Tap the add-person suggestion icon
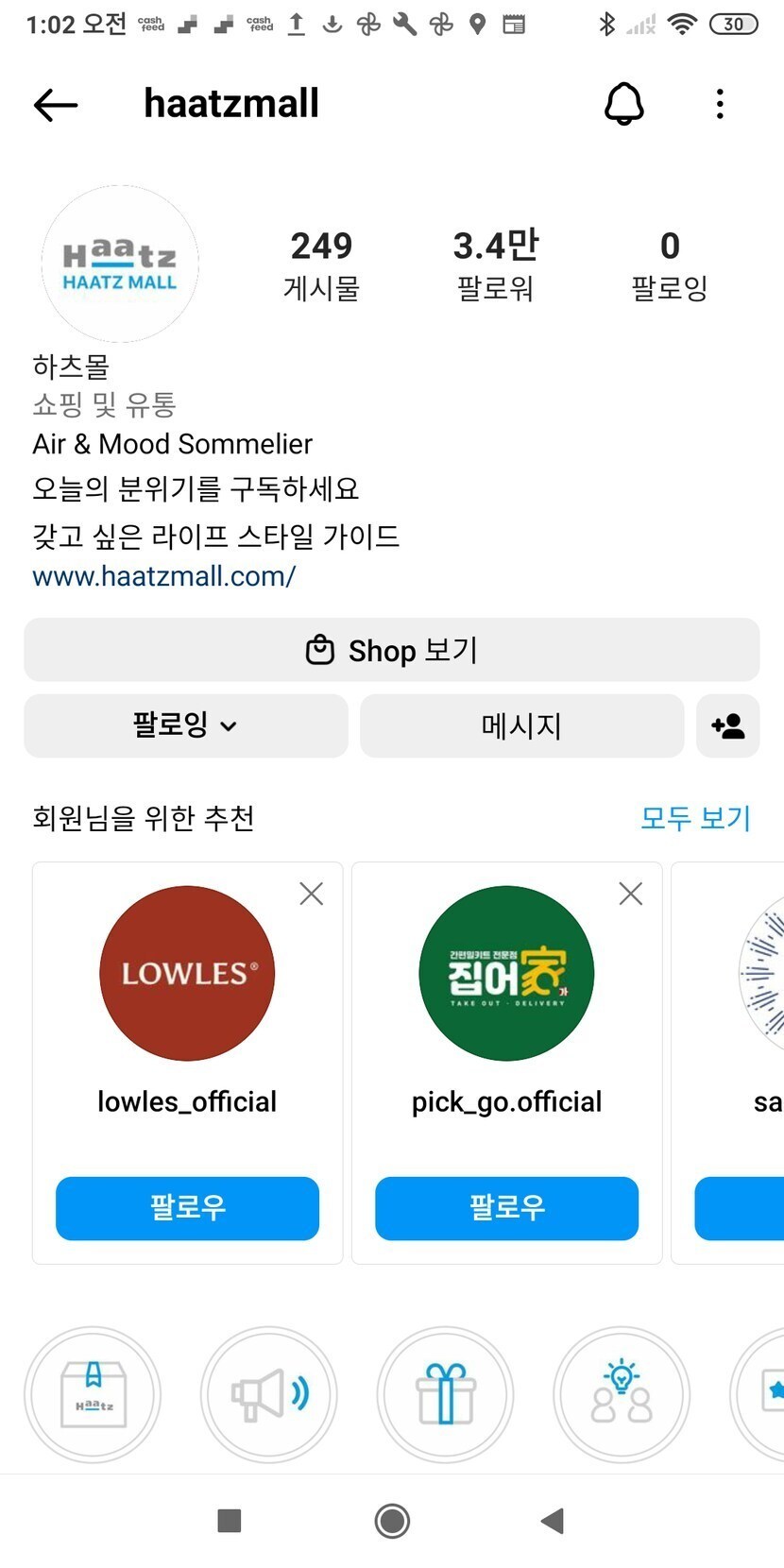The width and height of the screenshot is (784, 1568). click(727, 726)
